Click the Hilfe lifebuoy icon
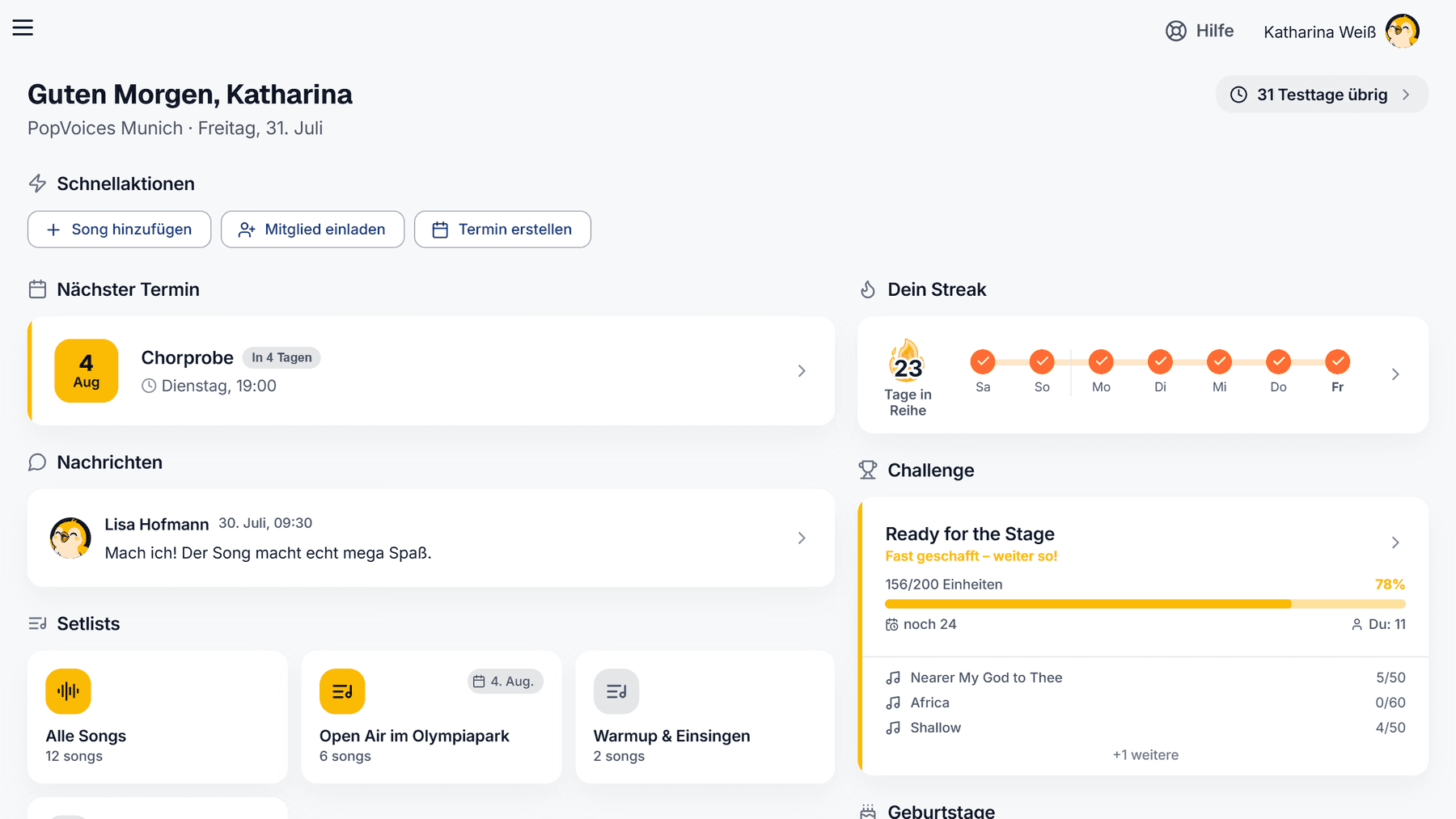 point(1175,31)
